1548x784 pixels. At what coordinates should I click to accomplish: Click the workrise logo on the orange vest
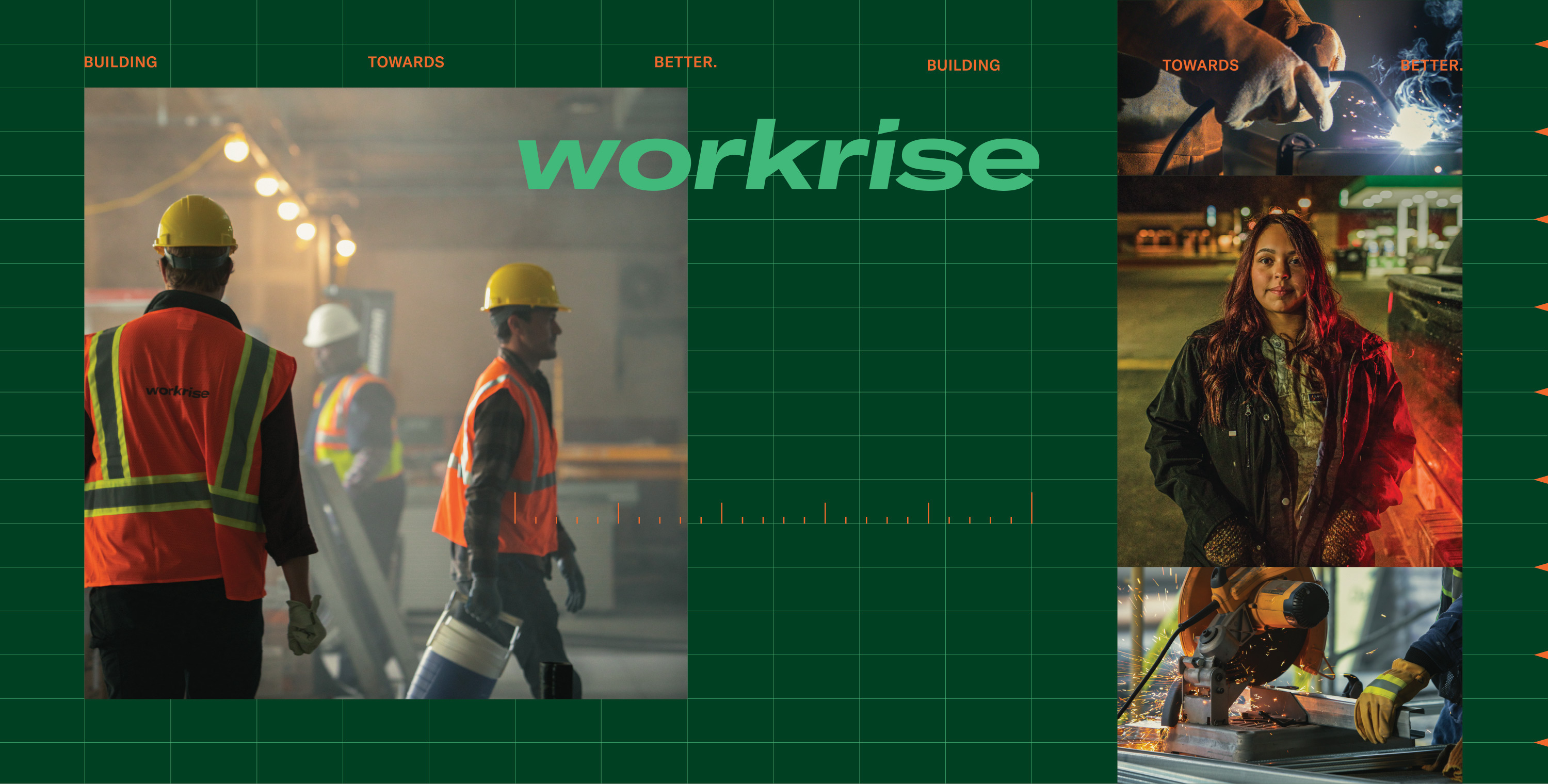tap(178, 391)
